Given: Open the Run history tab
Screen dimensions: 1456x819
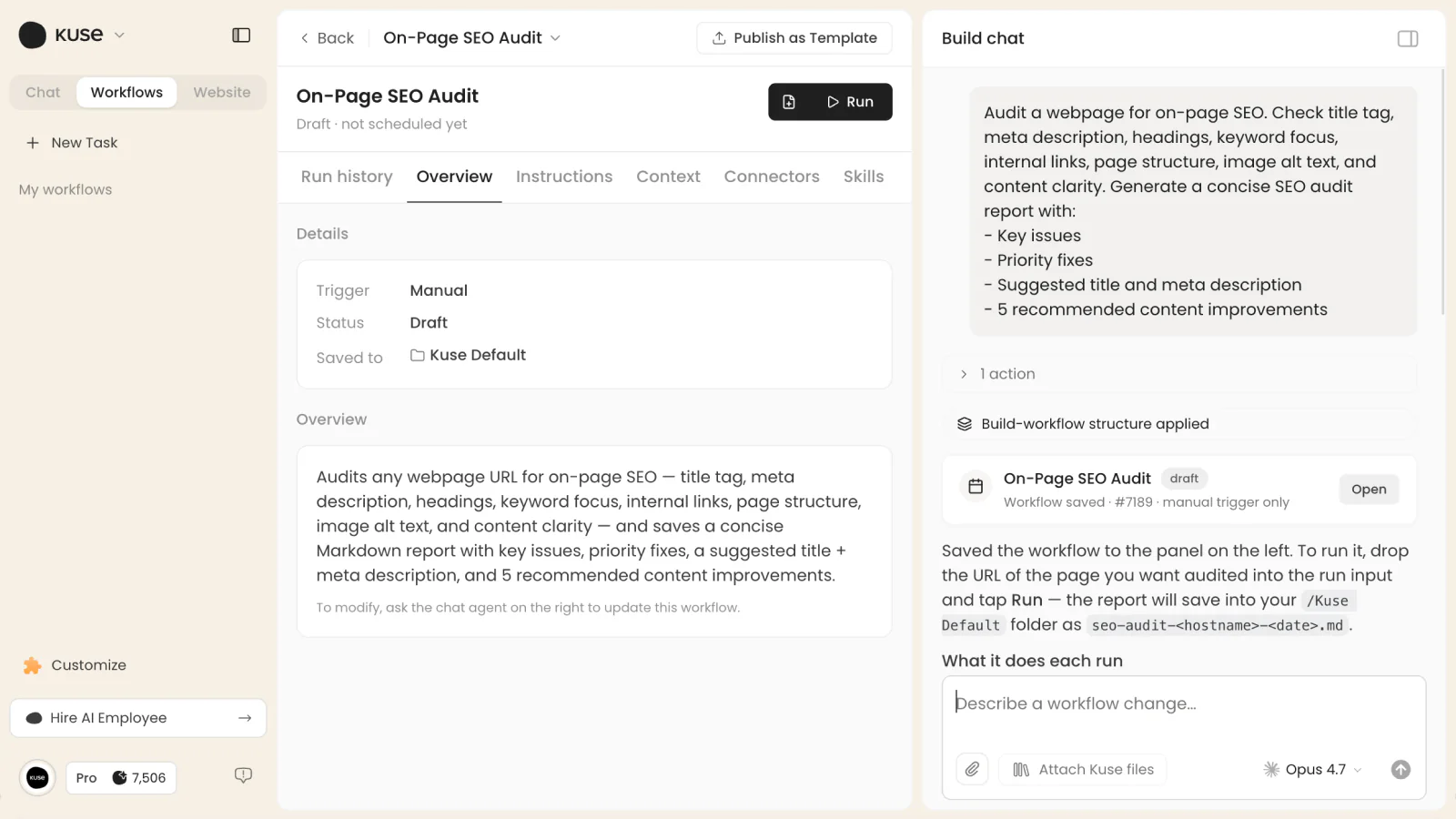Looking at the screenshot, I should coord(347,177).
